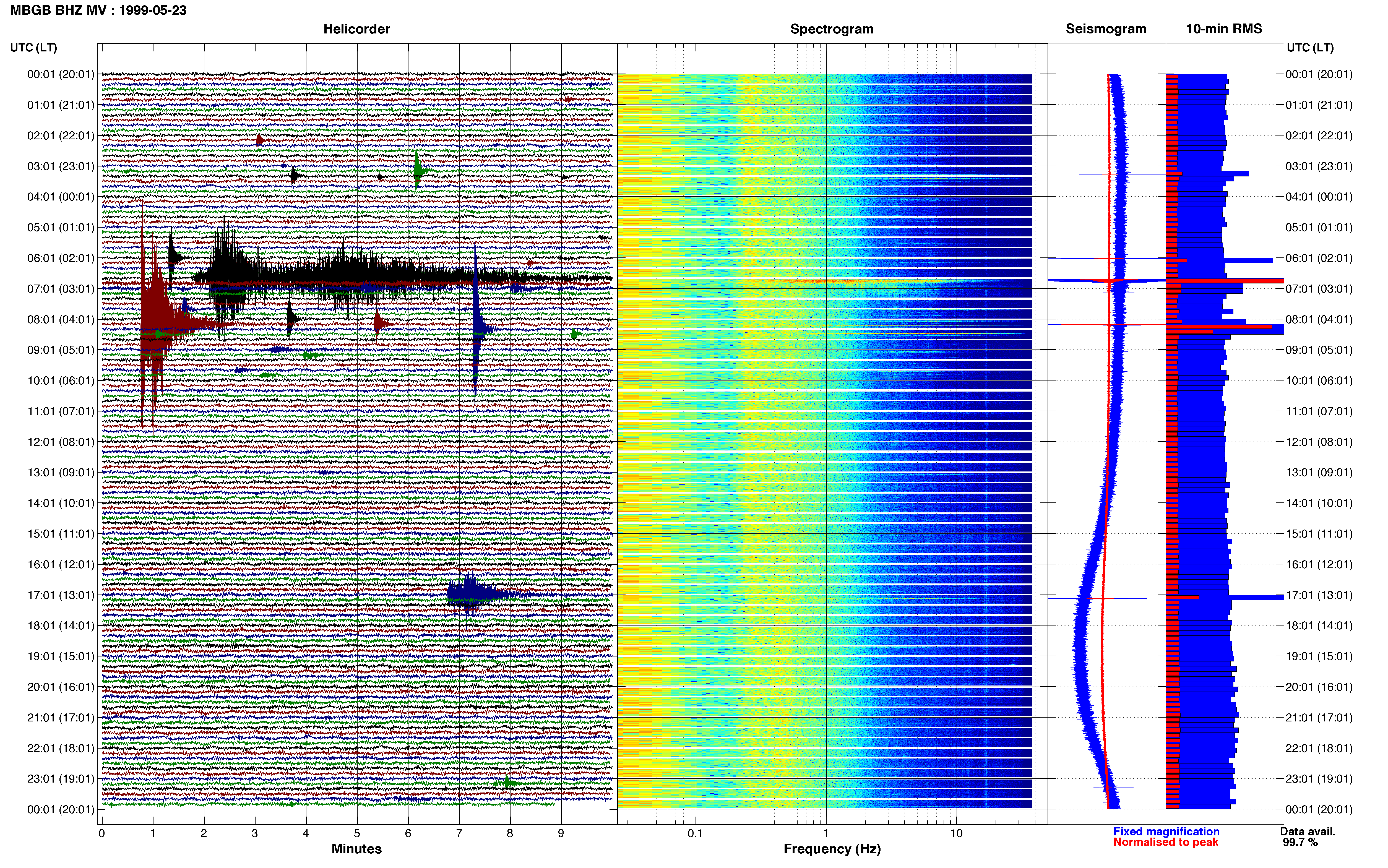Click the right 'UTC (LT)' axis label
Screen dimensions: 1388x868
pyautogui.click(x=1311, y=48)
